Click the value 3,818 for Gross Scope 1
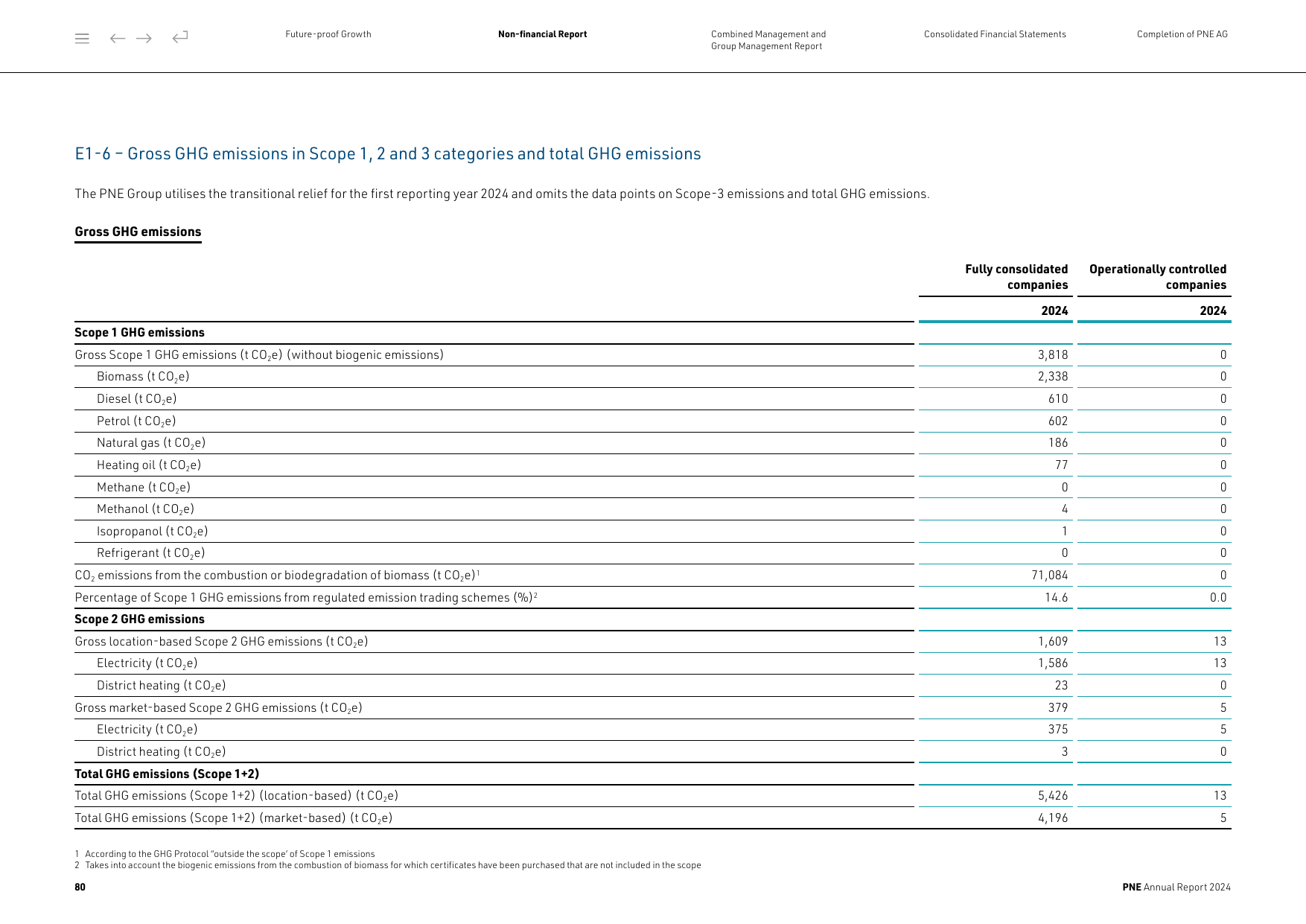 point(1053,355)
